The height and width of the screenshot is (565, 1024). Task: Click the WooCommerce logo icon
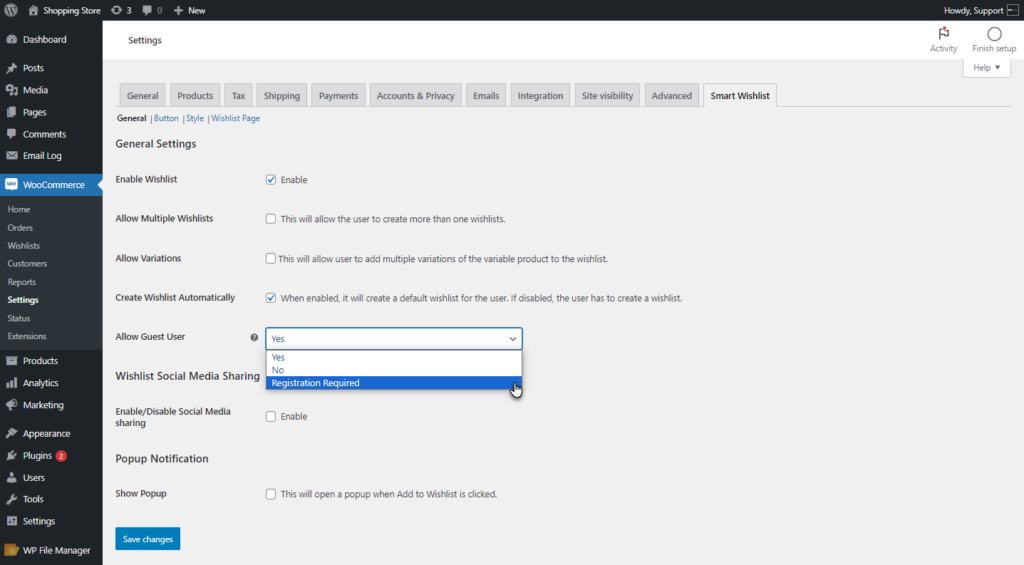point(11,185)
